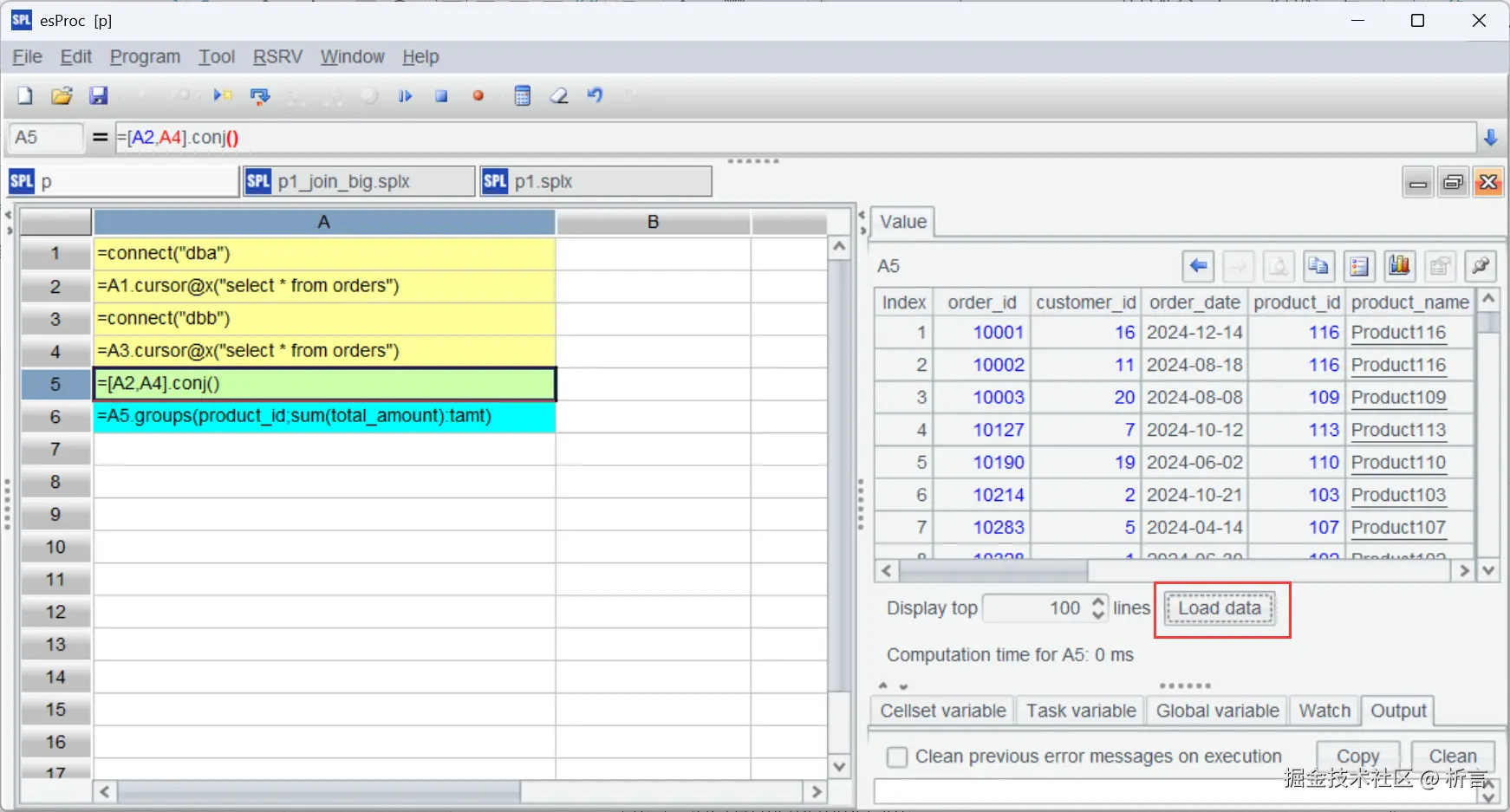Minimize the inner document window

[x=1418, y=182]
